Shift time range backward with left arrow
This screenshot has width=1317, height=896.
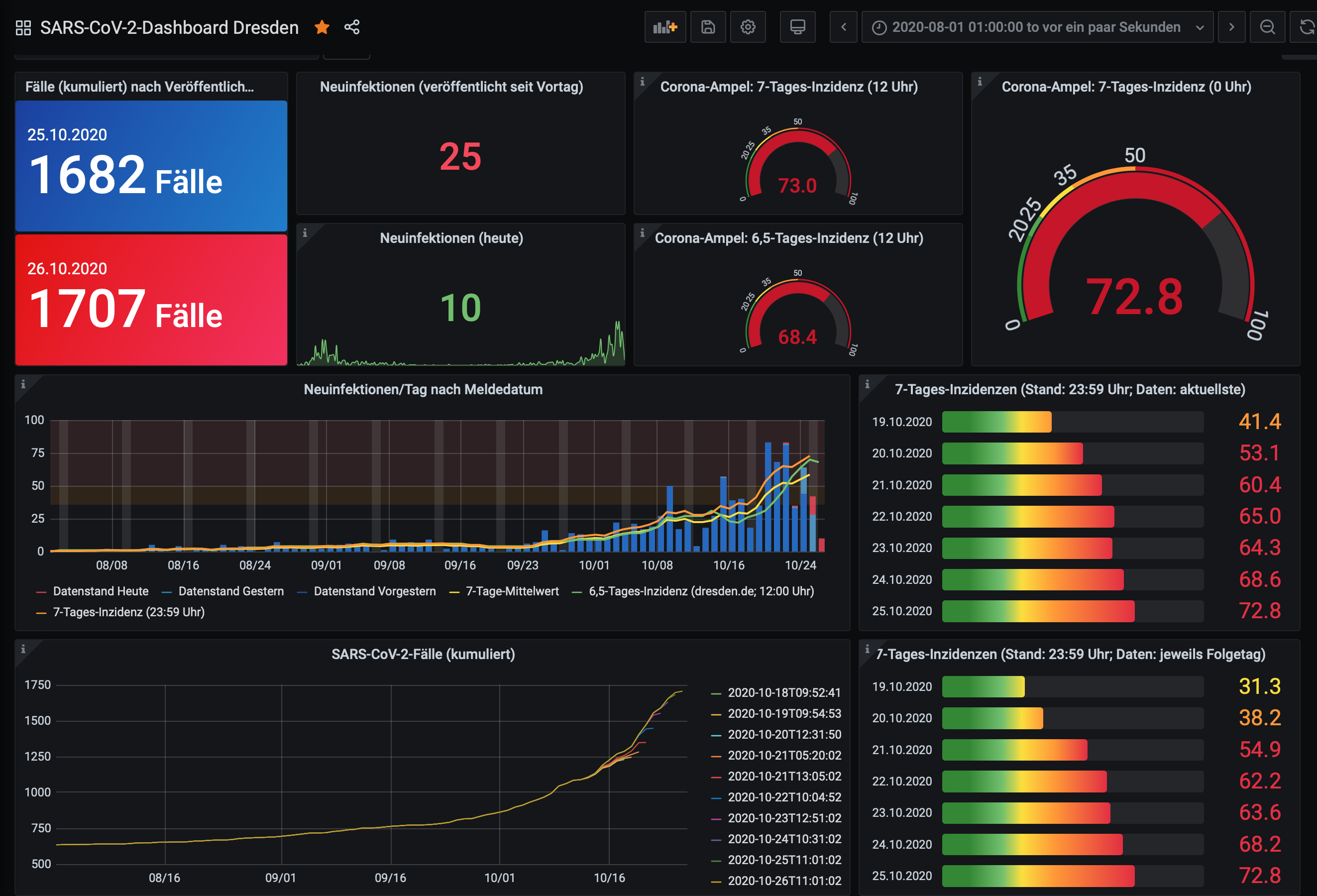(x=843, y=27)
